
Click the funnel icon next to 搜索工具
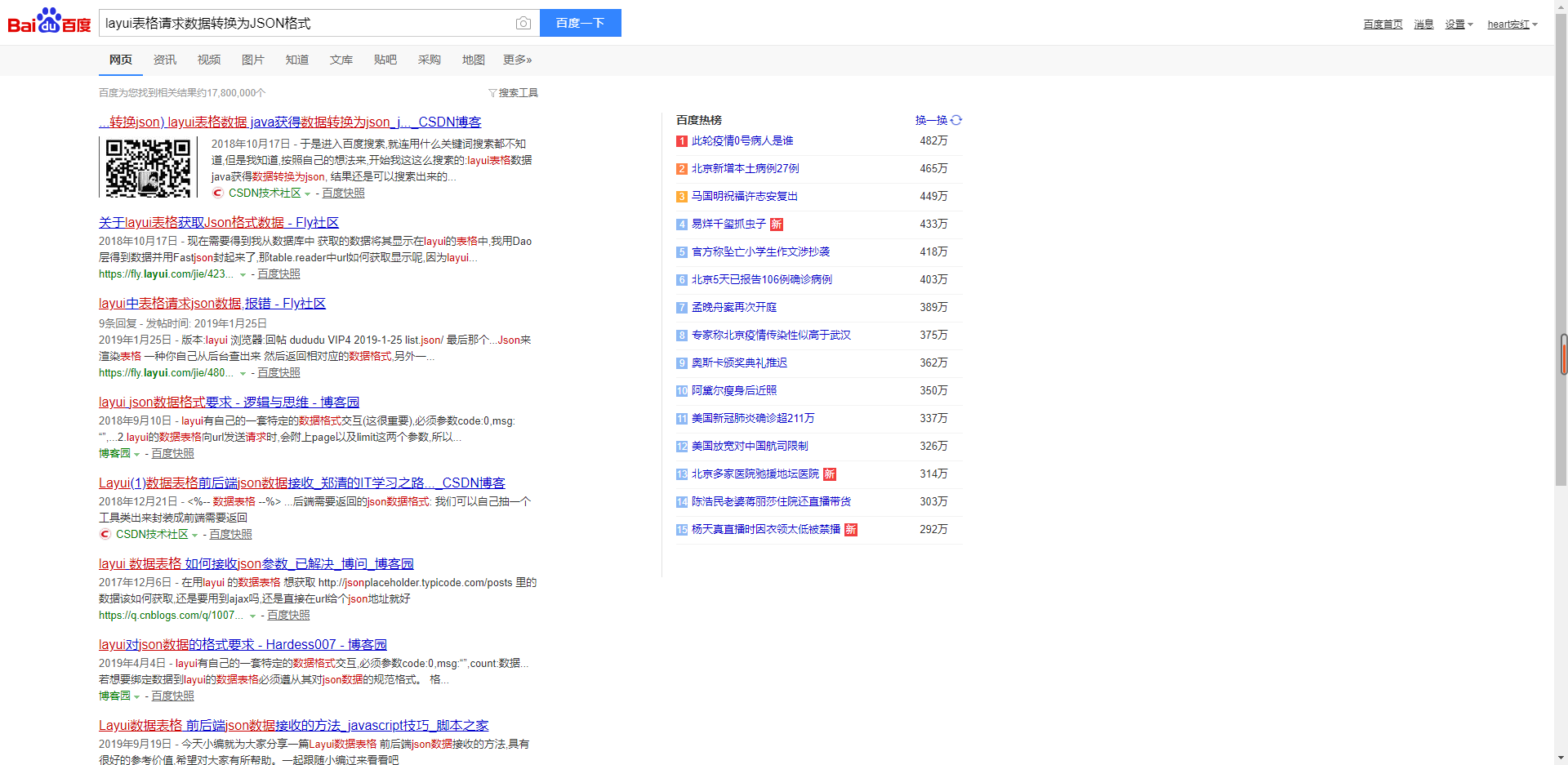tap(492, 92)
